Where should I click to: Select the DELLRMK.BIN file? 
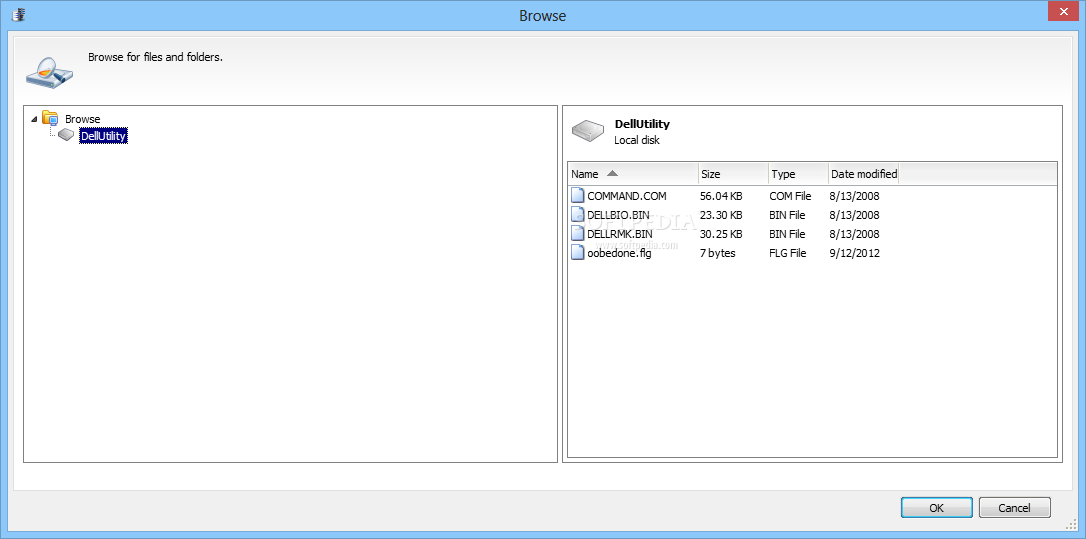(x=620, y=233)
